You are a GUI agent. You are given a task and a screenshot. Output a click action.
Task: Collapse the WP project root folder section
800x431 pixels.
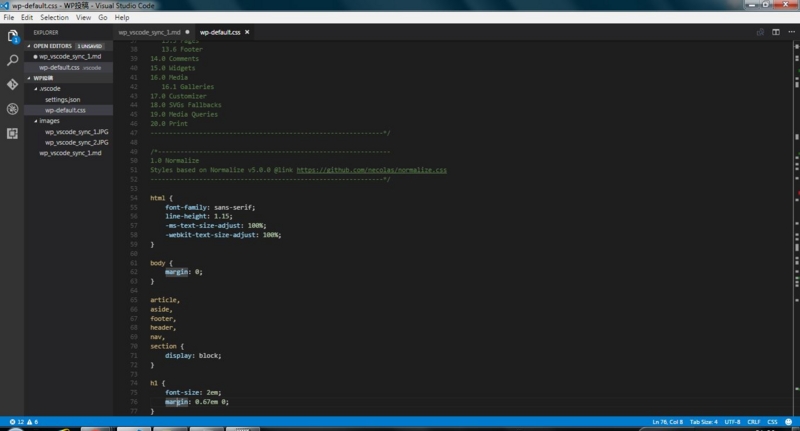(x=29, y=78)
